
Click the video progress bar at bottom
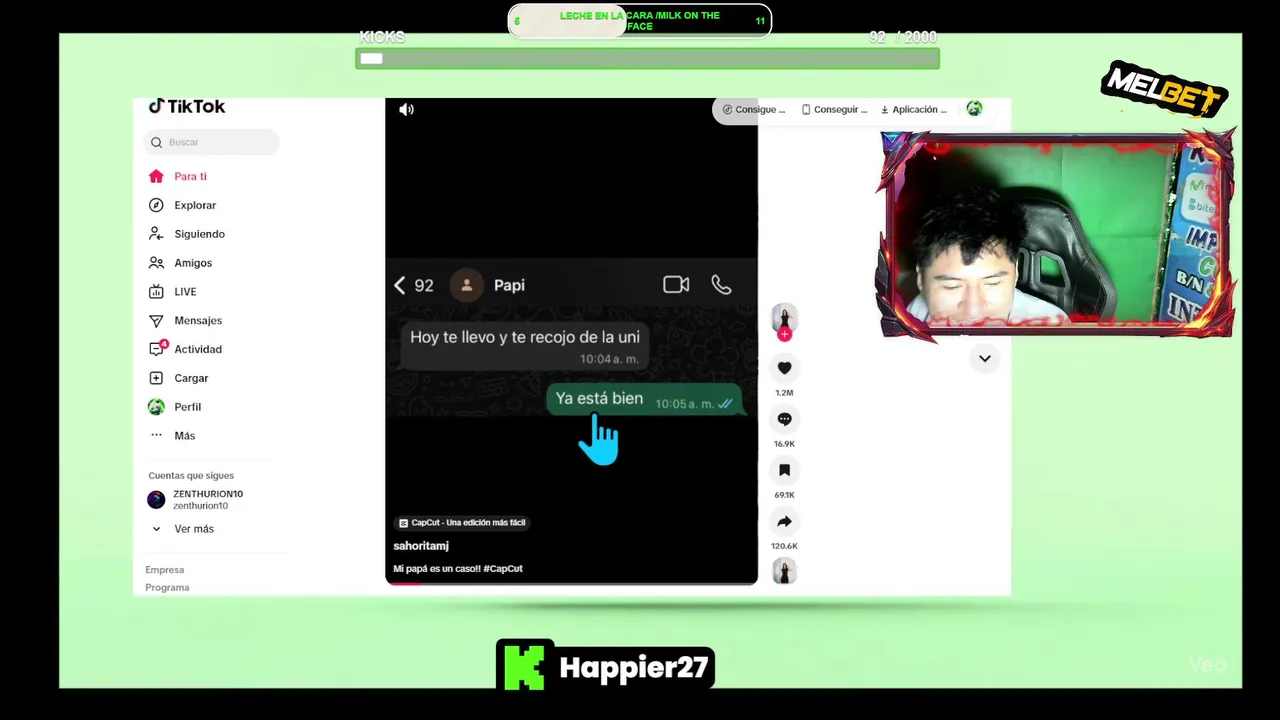[571, 582]
